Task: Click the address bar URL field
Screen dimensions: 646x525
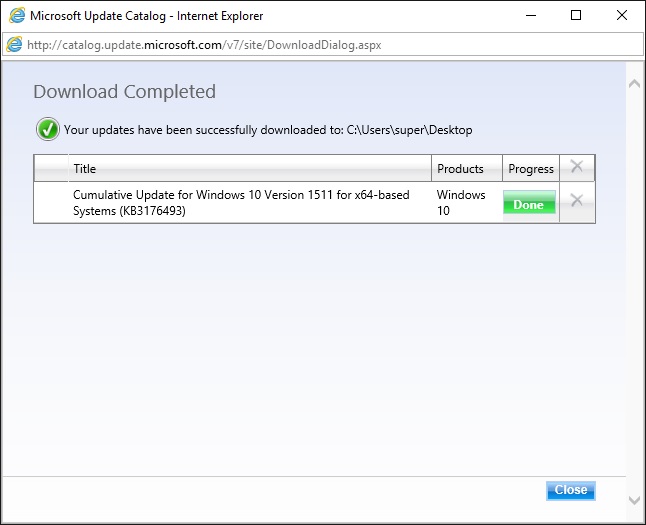Action: tap(323, 45)
